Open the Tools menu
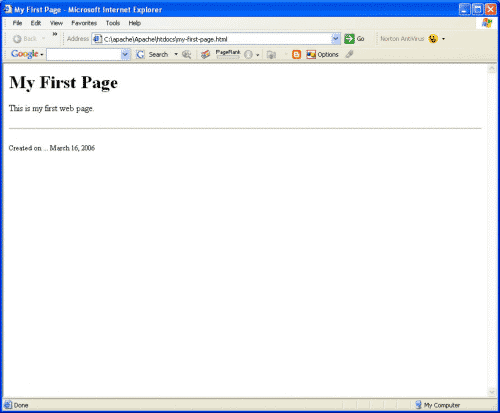Image resolution: width=500 pixels, height=413 pixels. point(113,23)
